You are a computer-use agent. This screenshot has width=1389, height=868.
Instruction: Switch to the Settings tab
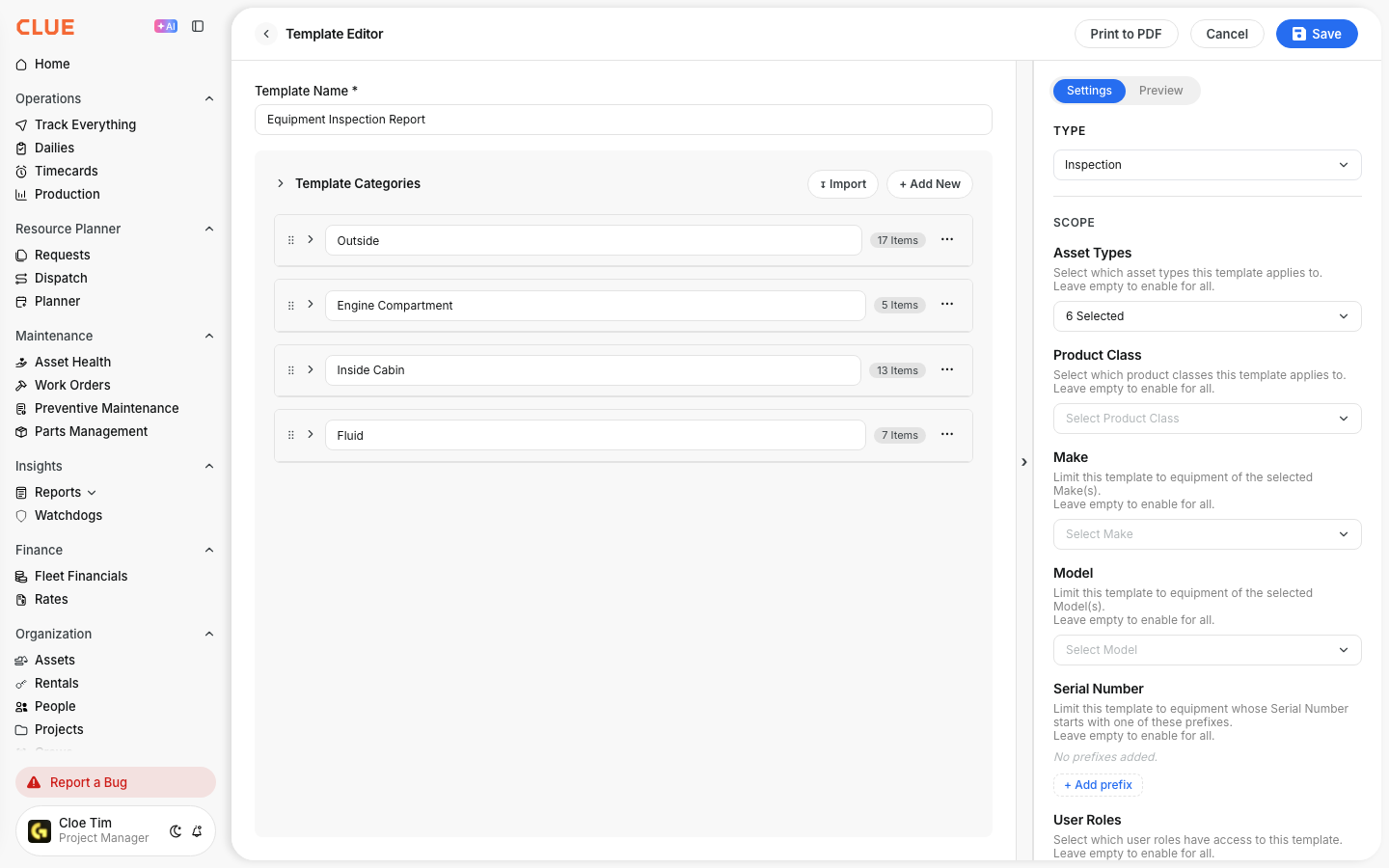1089,91
